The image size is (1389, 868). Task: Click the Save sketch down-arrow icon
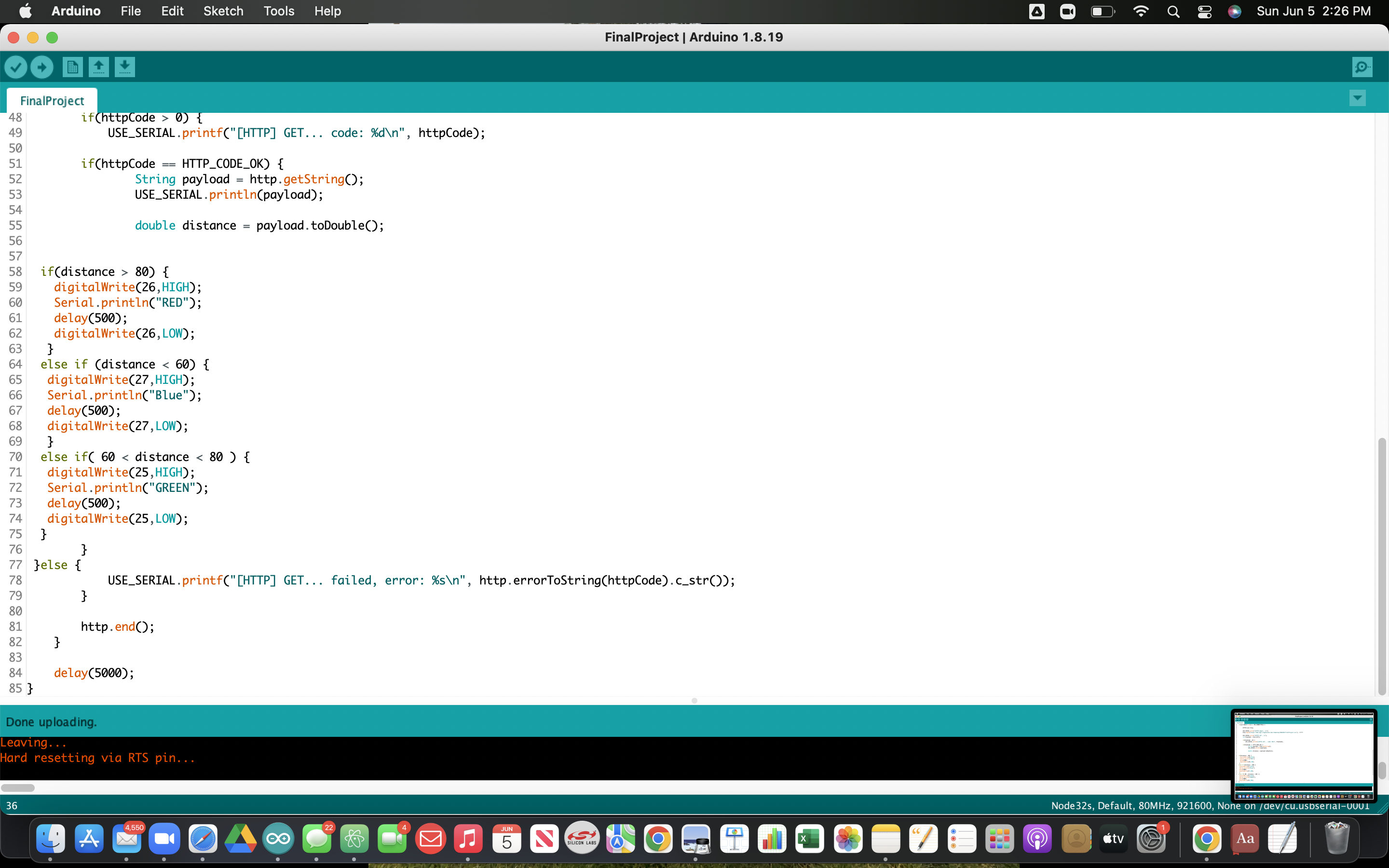point(124,67)
